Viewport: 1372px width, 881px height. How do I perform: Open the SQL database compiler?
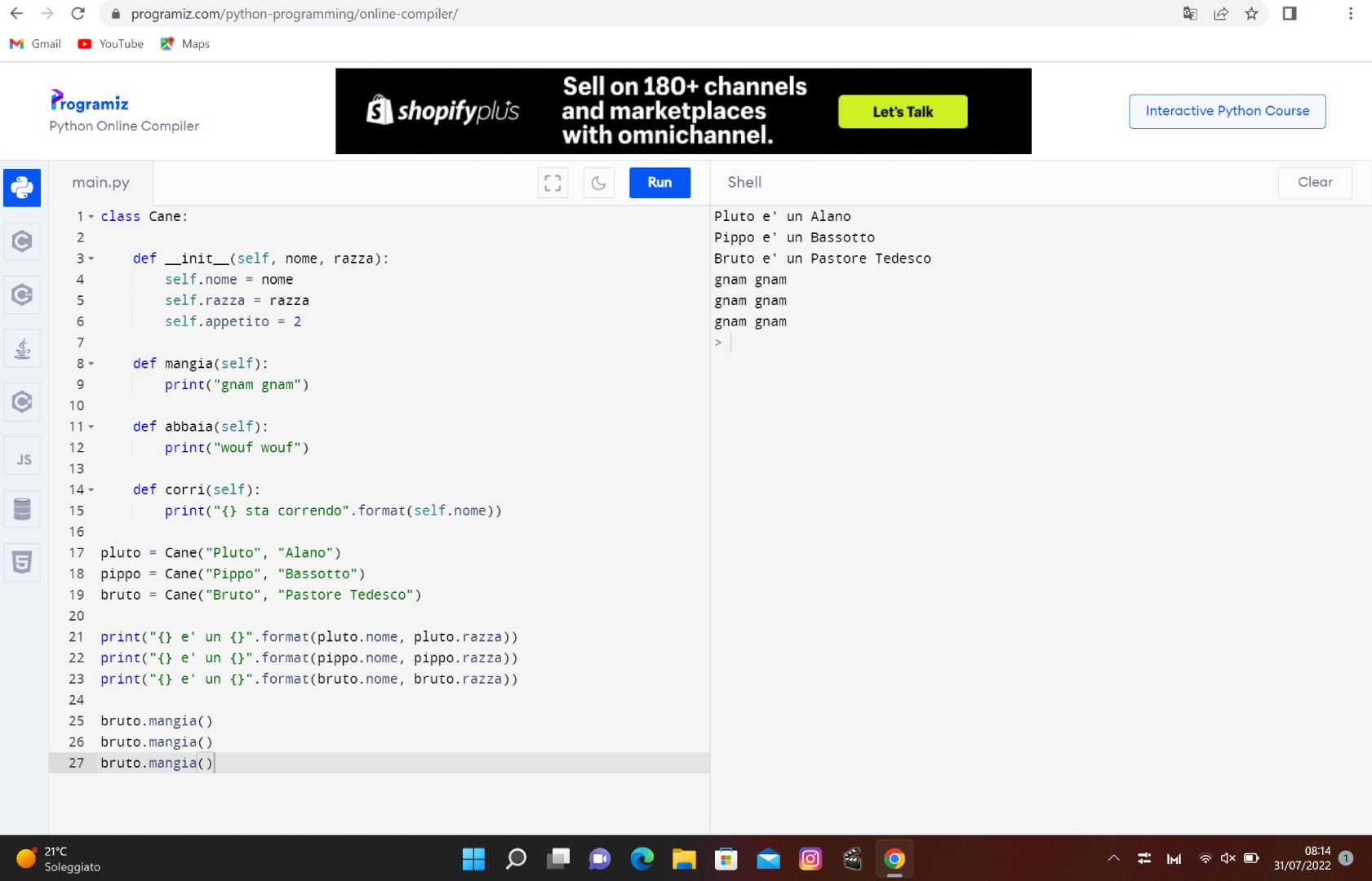[22, 508]
